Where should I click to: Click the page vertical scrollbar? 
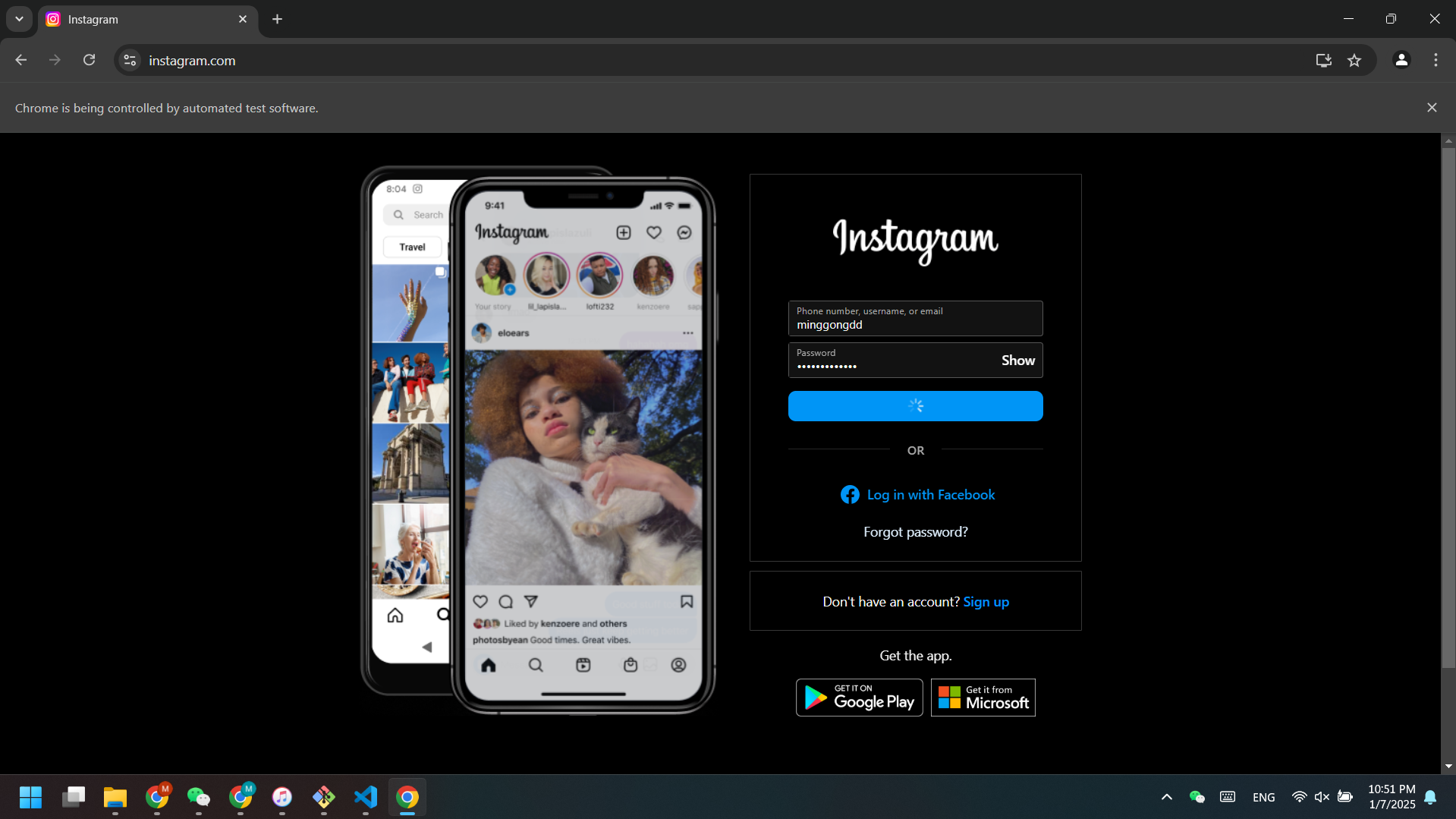[x=1448, y=408]
